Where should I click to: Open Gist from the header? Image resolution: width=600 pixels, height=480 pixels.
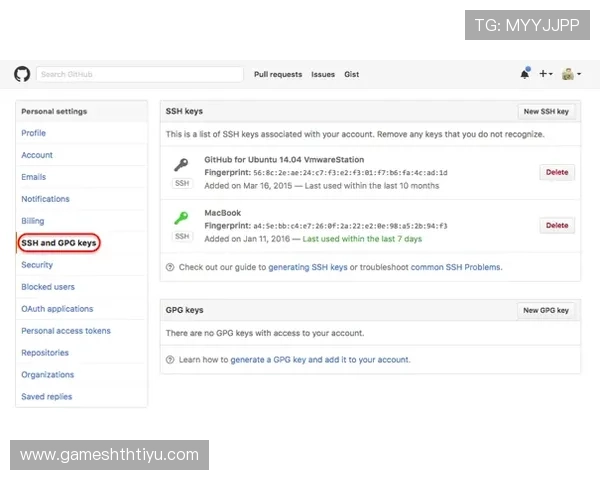(352, 74)
